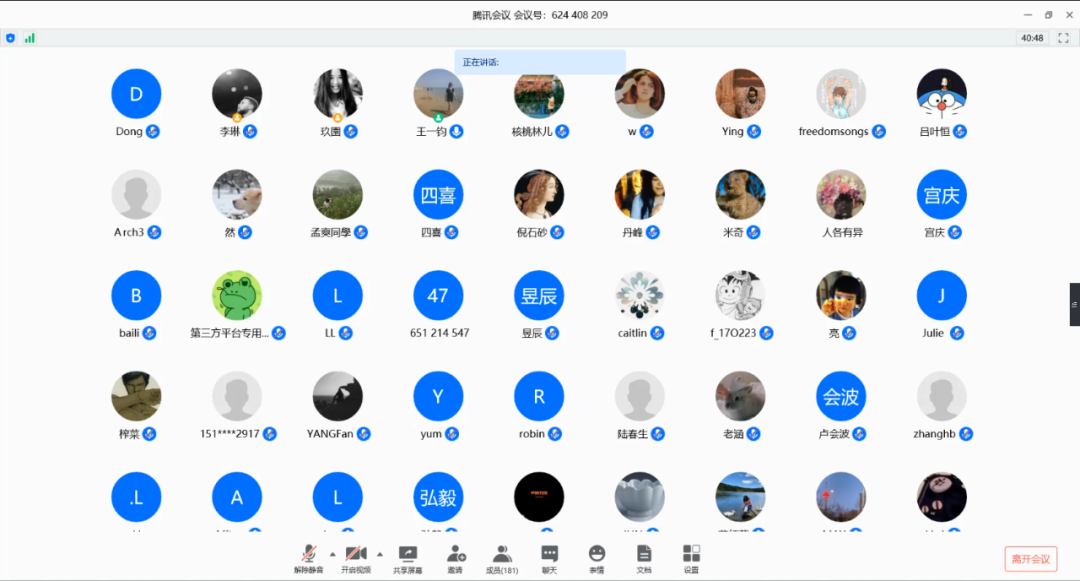Enter full screen mode
Screen dimensions: 1080x581
[x=1063, y=38]
